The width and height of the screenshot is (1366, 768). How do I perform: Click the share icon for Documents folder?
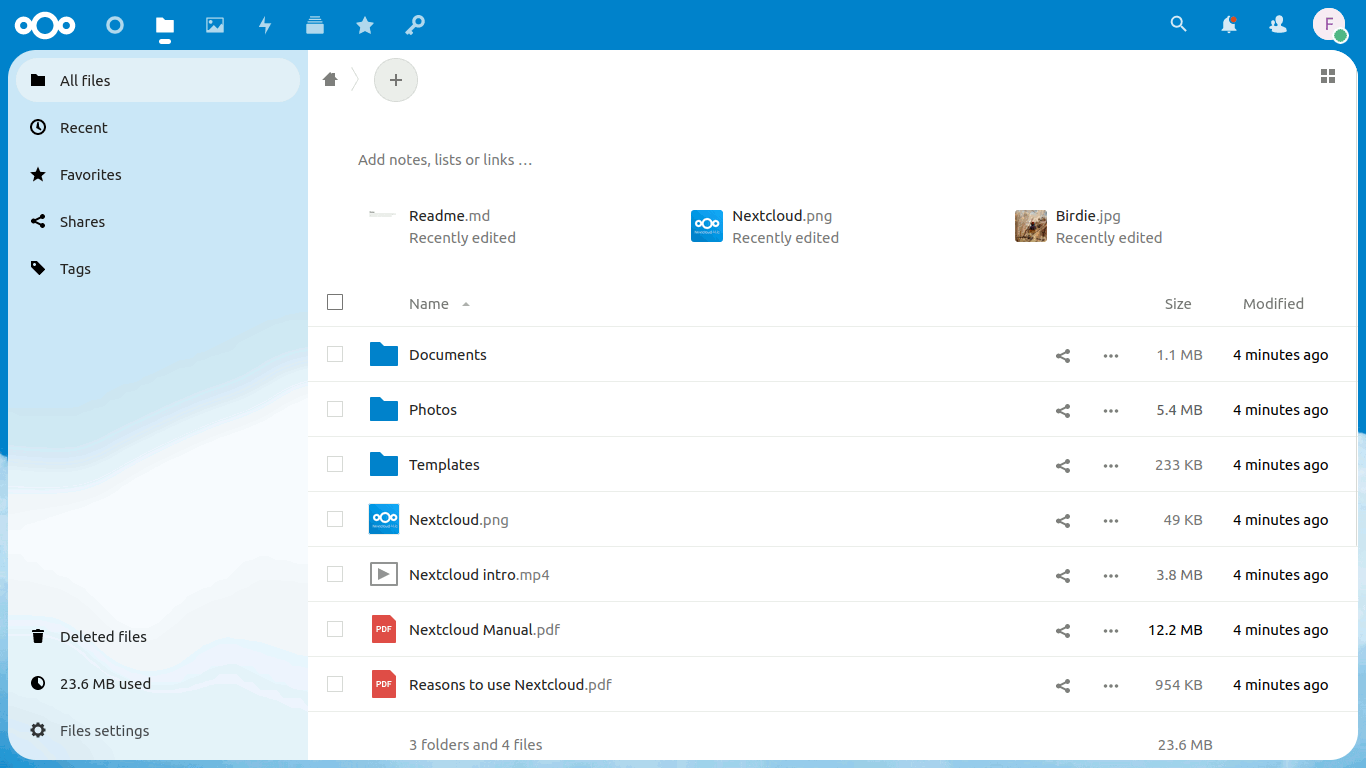(x=1063, y=355)
